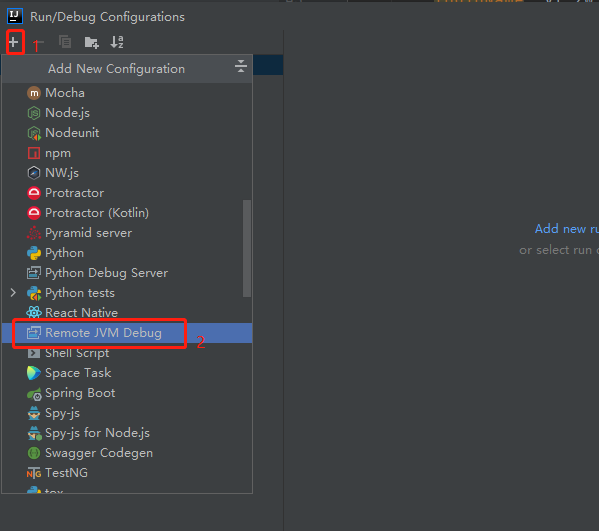The image size is (599, 531).
Task: Click the Swagger Codegen icon
Action: click(x=34, y=453)
